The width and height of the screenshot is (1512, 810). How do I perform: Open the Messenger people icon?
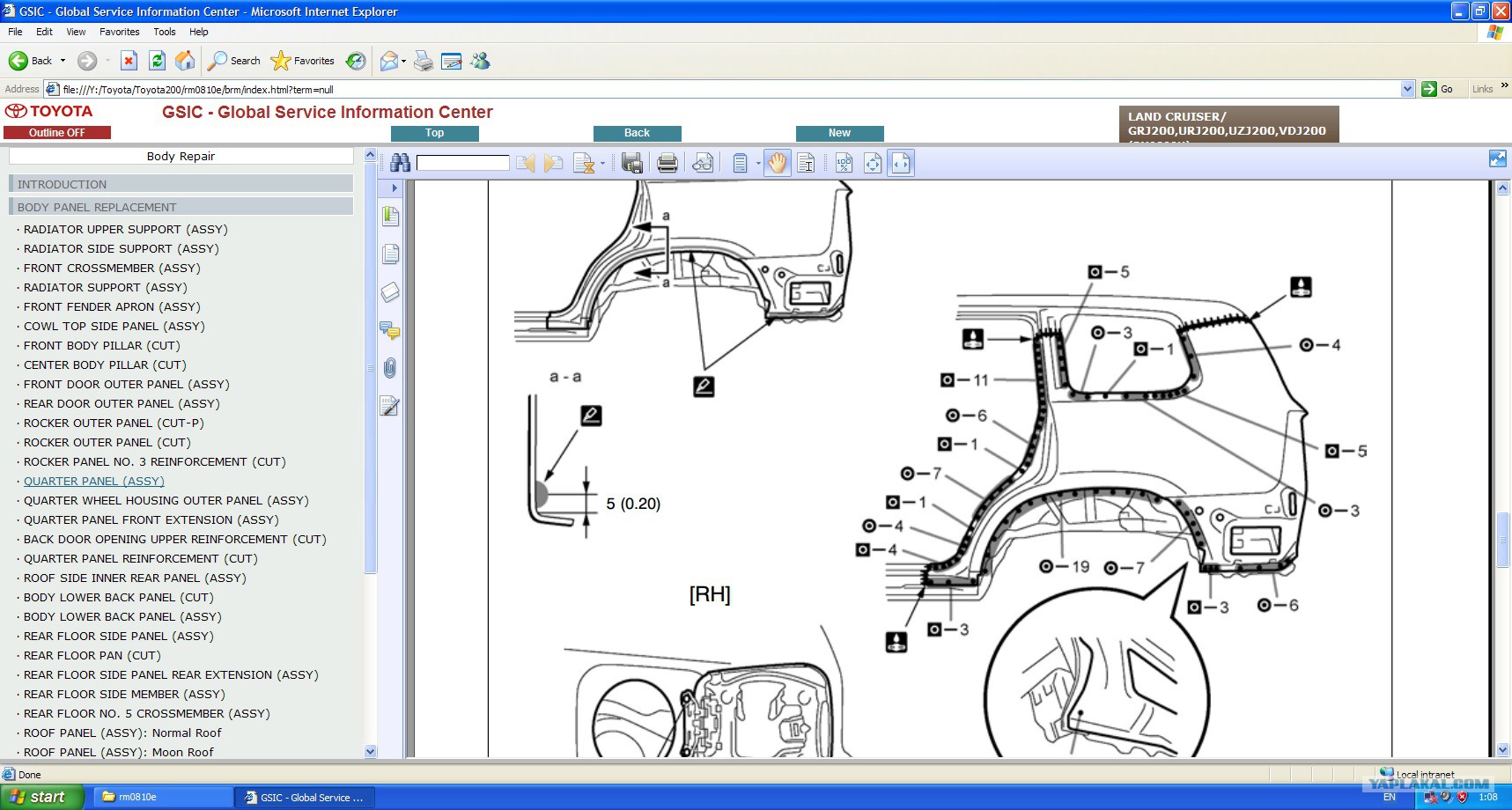480,61
